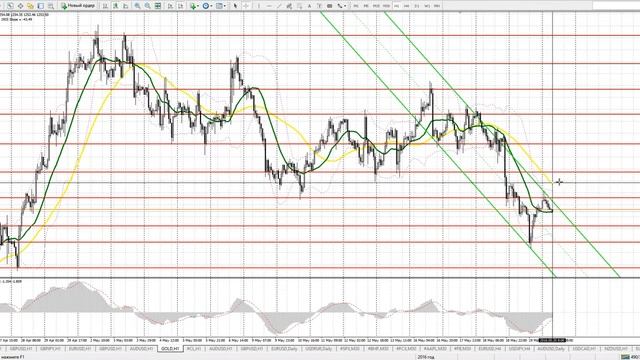Image resolution: width=640 pixels, height=360 pixels.
Task: Open the EURUSD,H1 chart tab
Action: pos(80,349)
